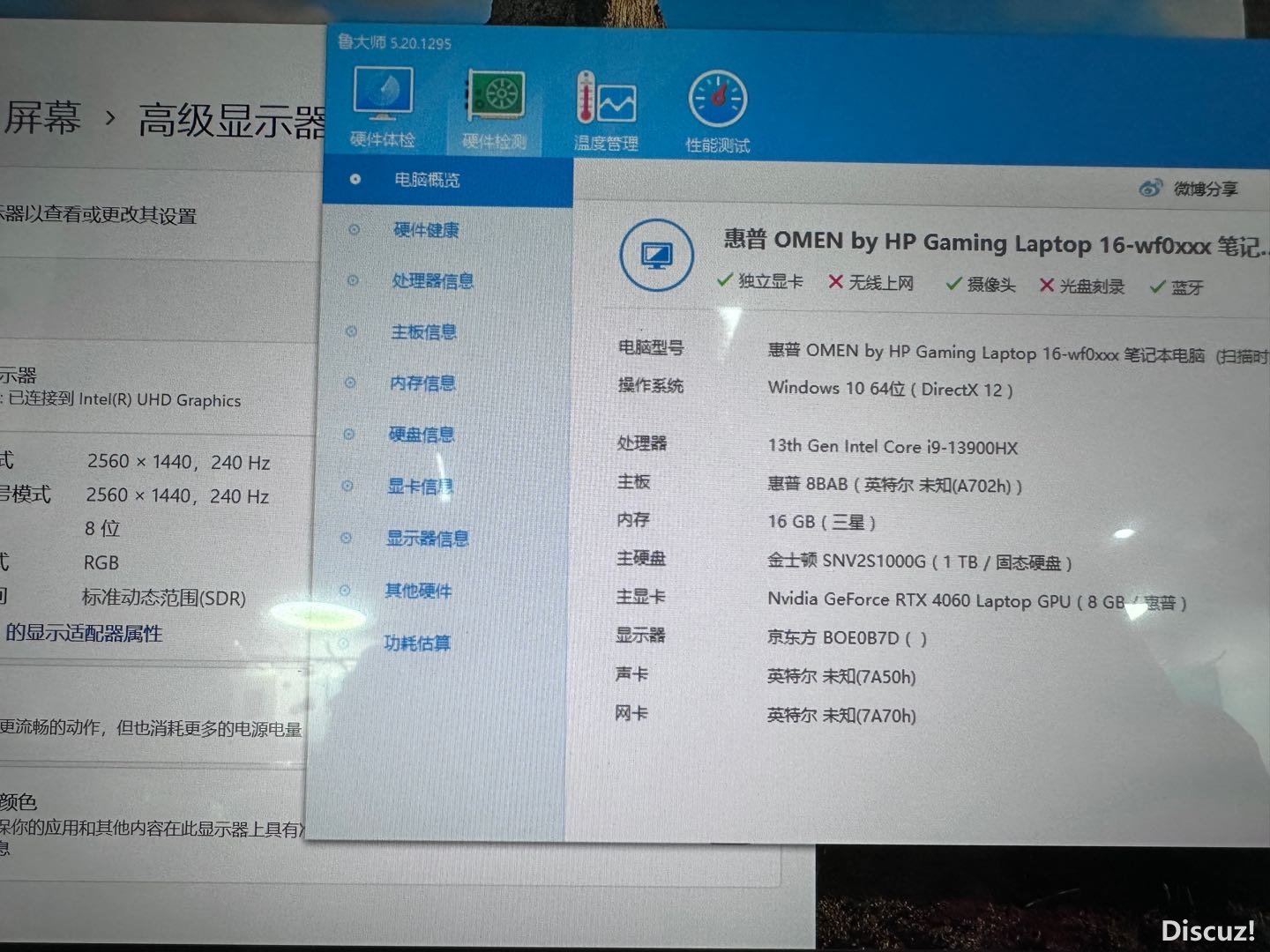Click the 鲁大师 5.20.1295 title text
1270x952 pixels.
(394, 42)
